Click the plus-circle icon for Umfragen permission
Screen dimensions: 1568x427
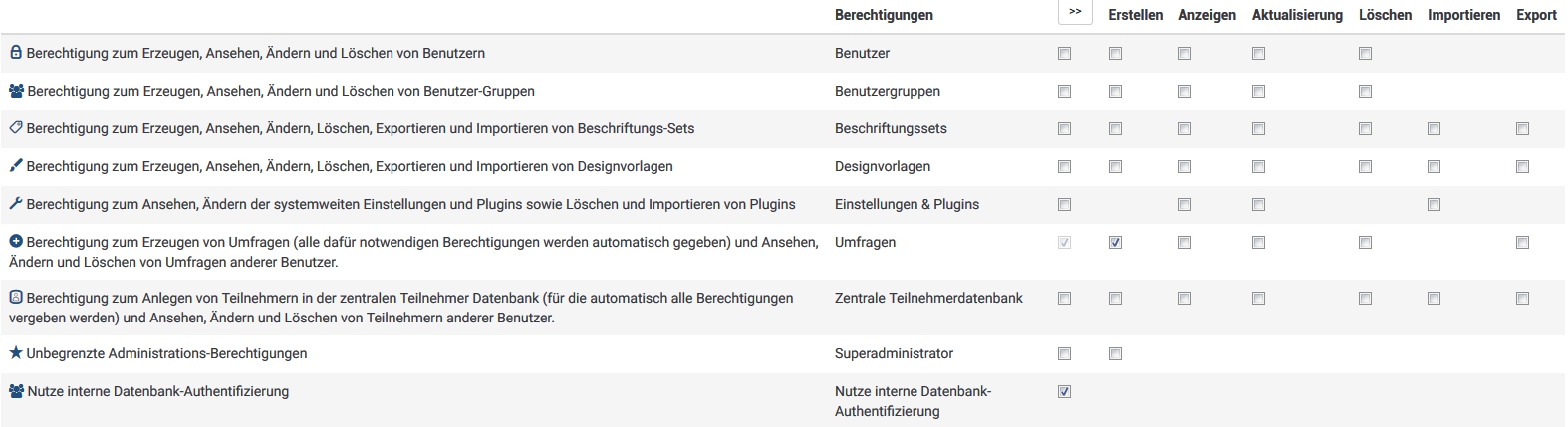point(16,242)
